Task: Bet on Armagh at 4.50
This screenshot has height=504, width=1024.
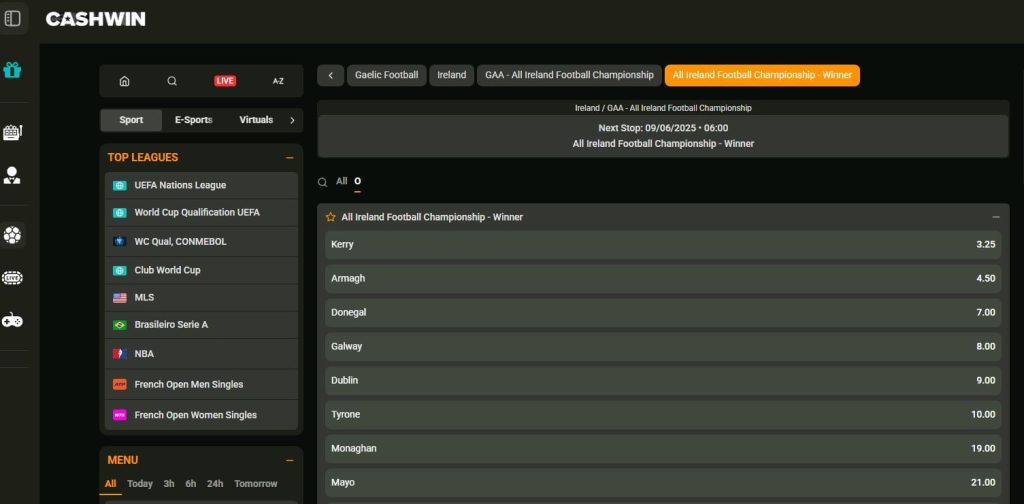Action: click(x=663, y=279)
